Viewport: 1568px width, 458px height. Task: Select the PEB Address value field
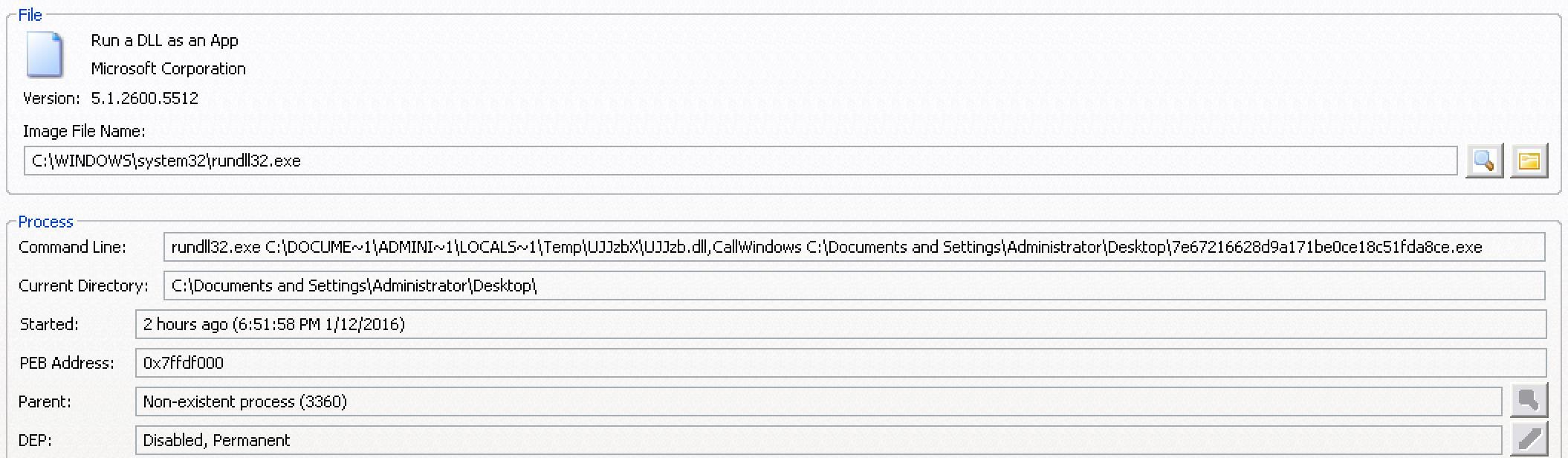pyautogui.click(x=840, y=363)
